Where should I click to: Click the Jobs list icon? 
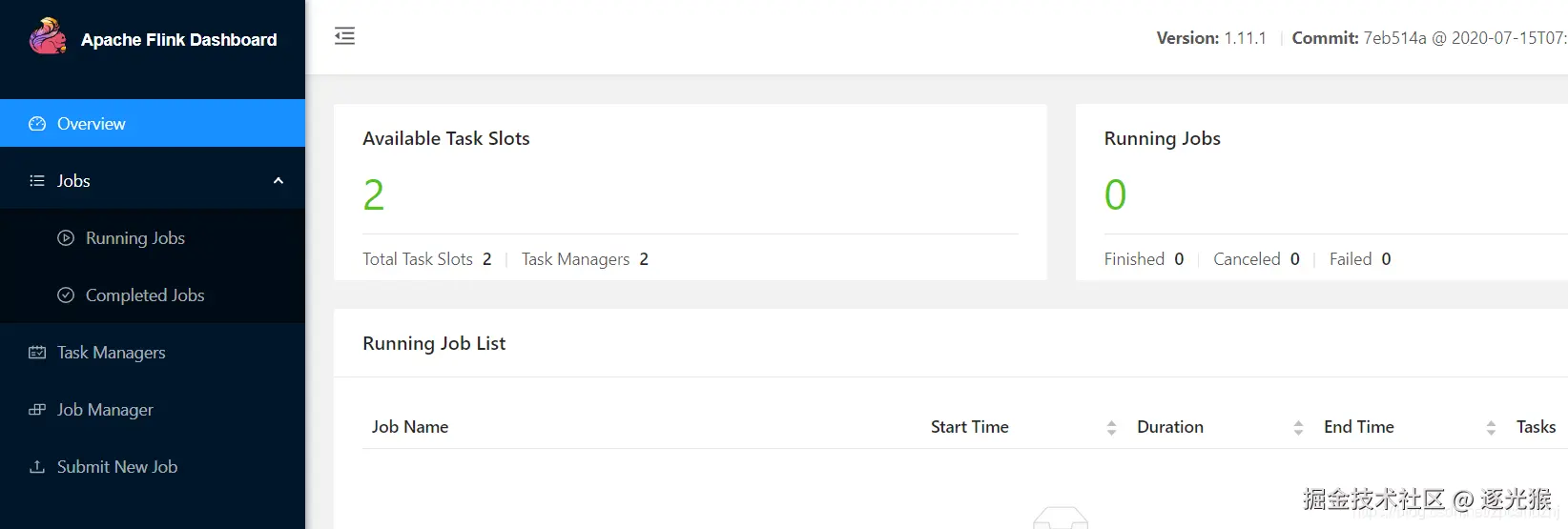pyautogui.click(x=37, y=181)
